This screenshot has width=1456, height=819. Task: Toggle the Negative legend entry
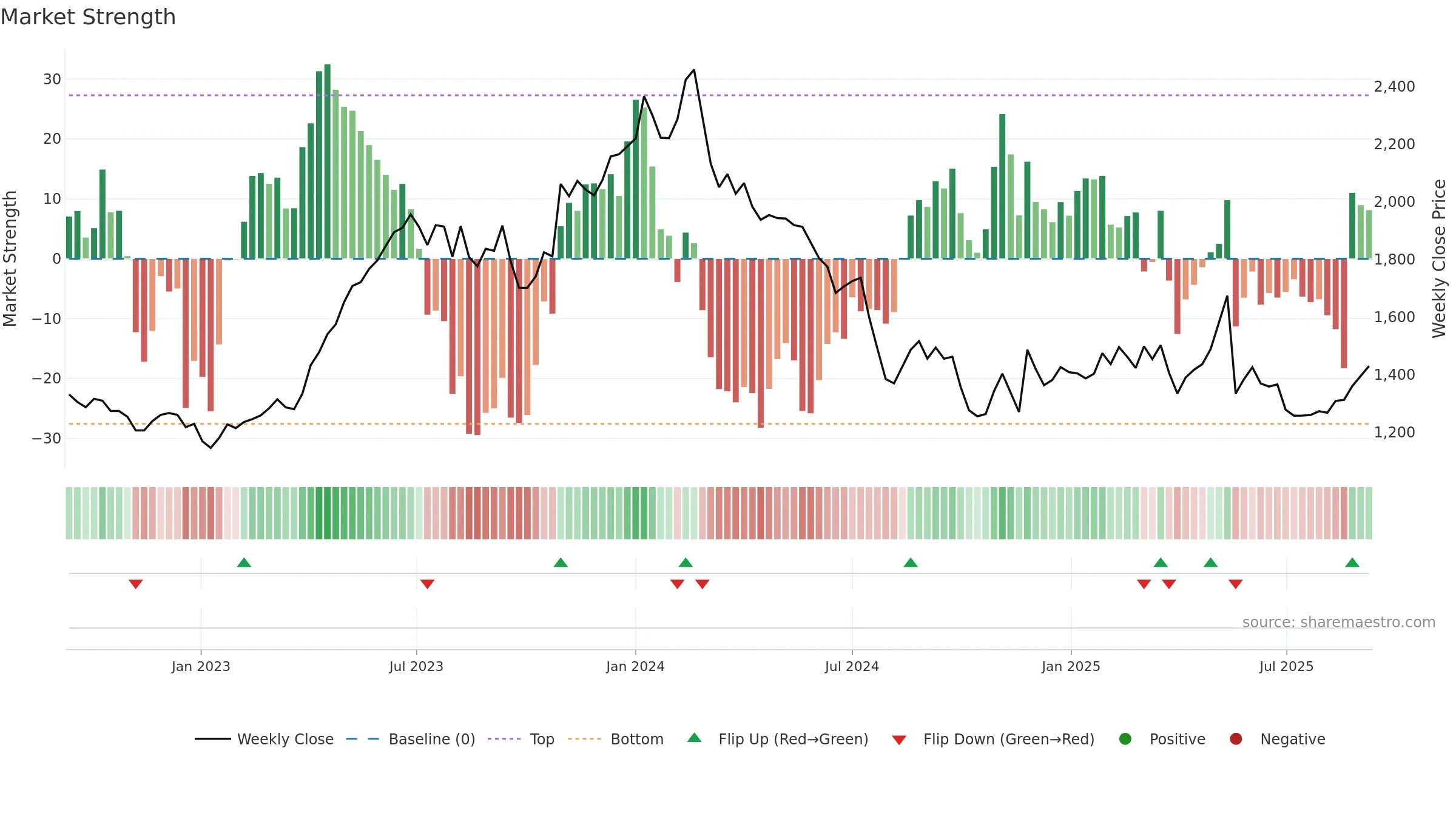pyautogui.click(x=1277, y=739)
